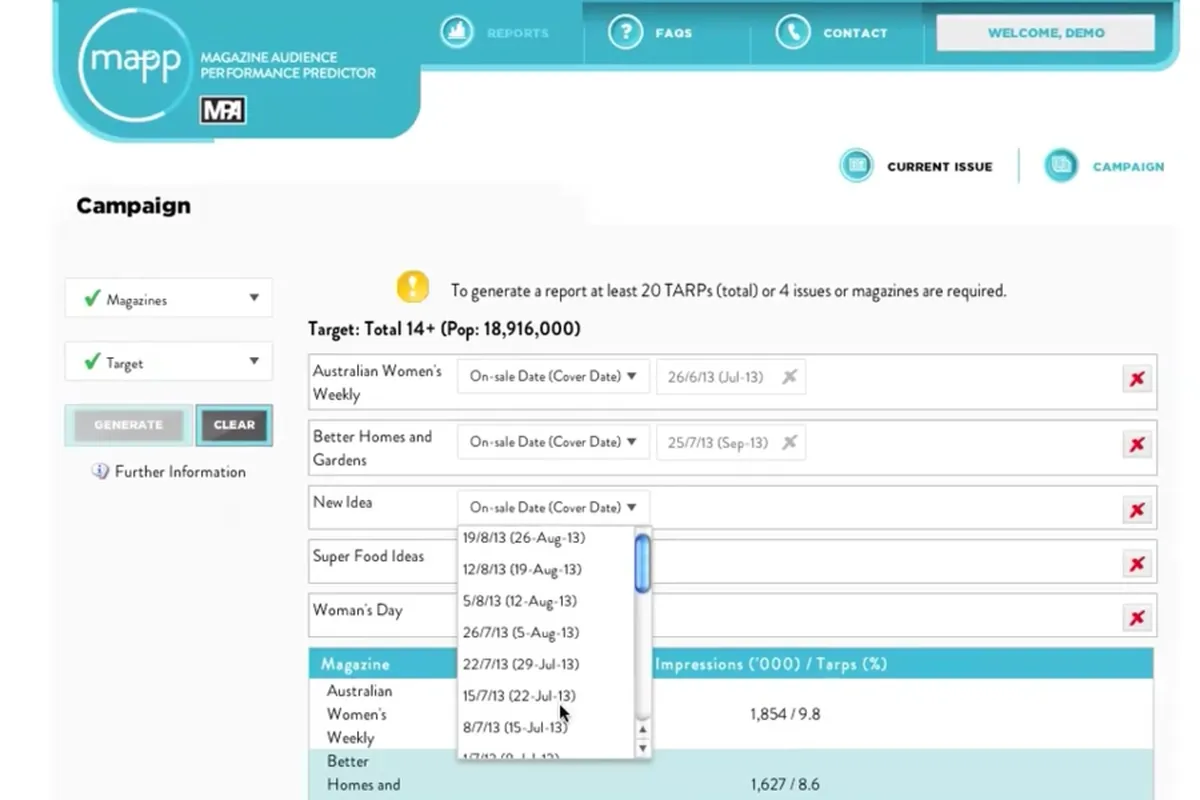Image resolution: width=1200 pixels, height=800 pixels.
Task: Remove Better Homes and Gardens row with red X
Action: coord(1137,445)
